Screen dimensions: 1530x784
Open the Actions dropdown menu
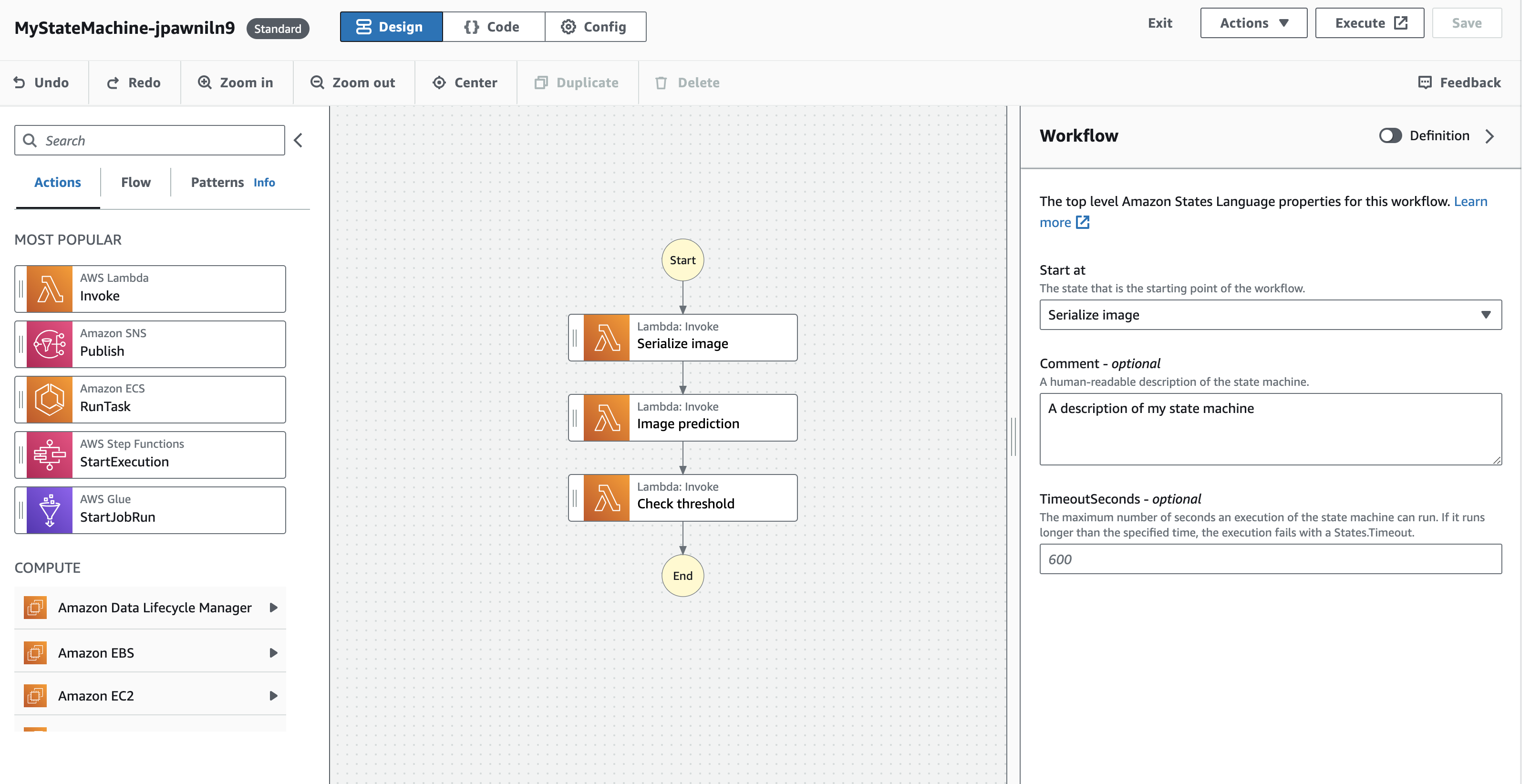tap(1253, 23)
